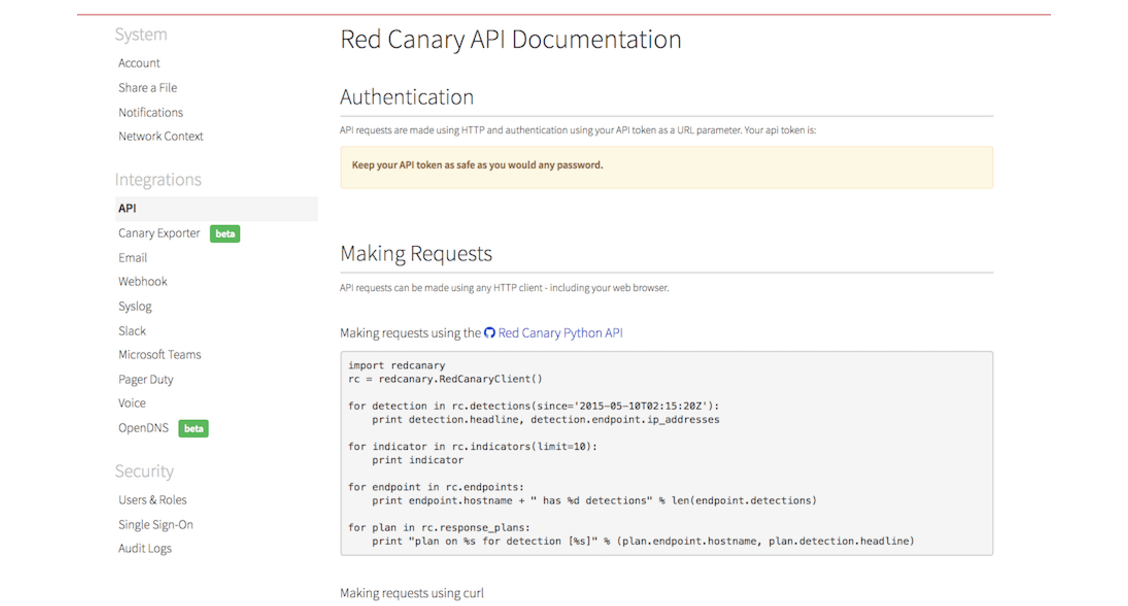Select Network Context in sidebar
Image resolution: width=1128 pixels, height=606 pixels.
pos(160,136)
